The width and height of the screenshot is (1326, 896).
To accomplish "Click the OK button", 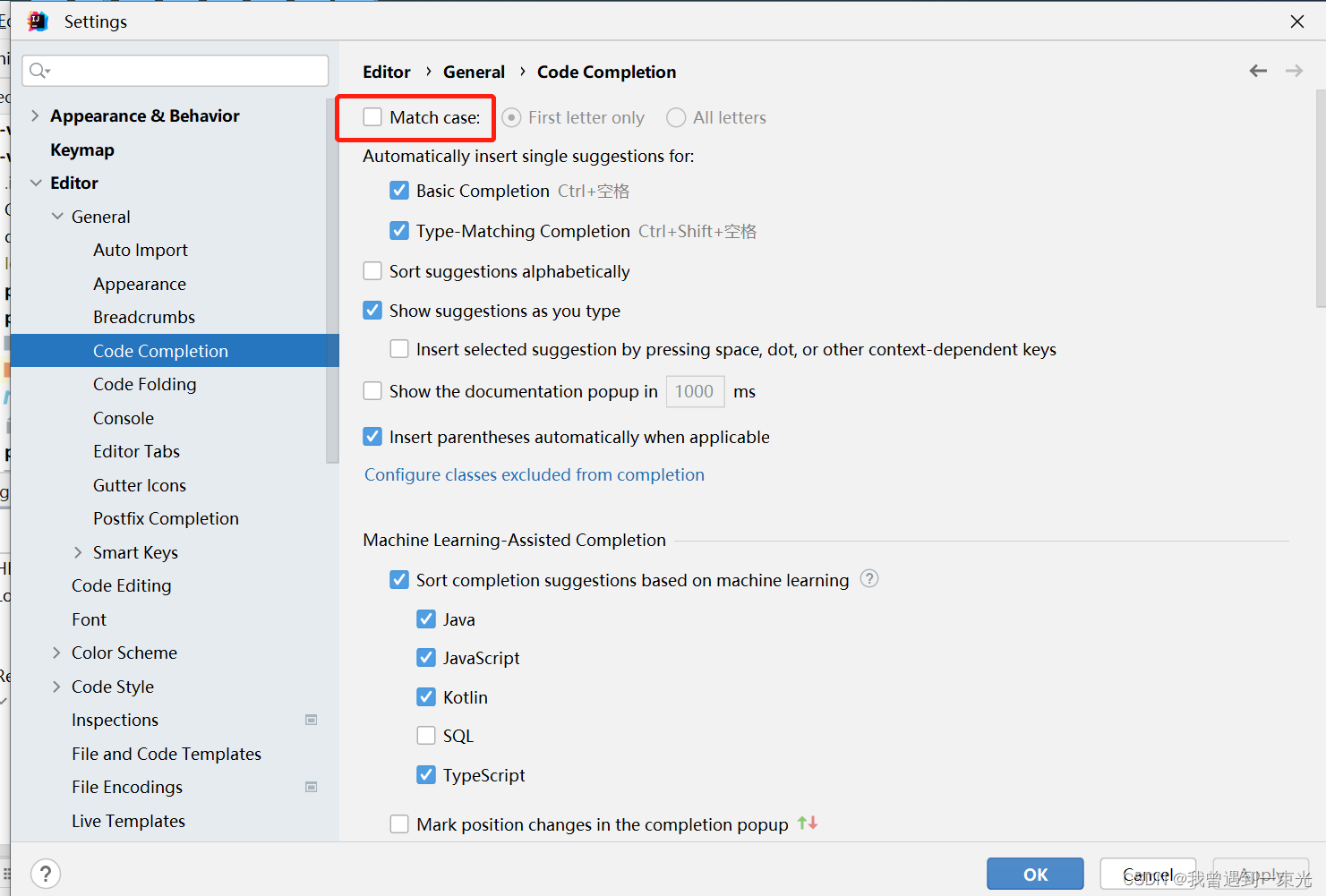I will coord(1035,875).
